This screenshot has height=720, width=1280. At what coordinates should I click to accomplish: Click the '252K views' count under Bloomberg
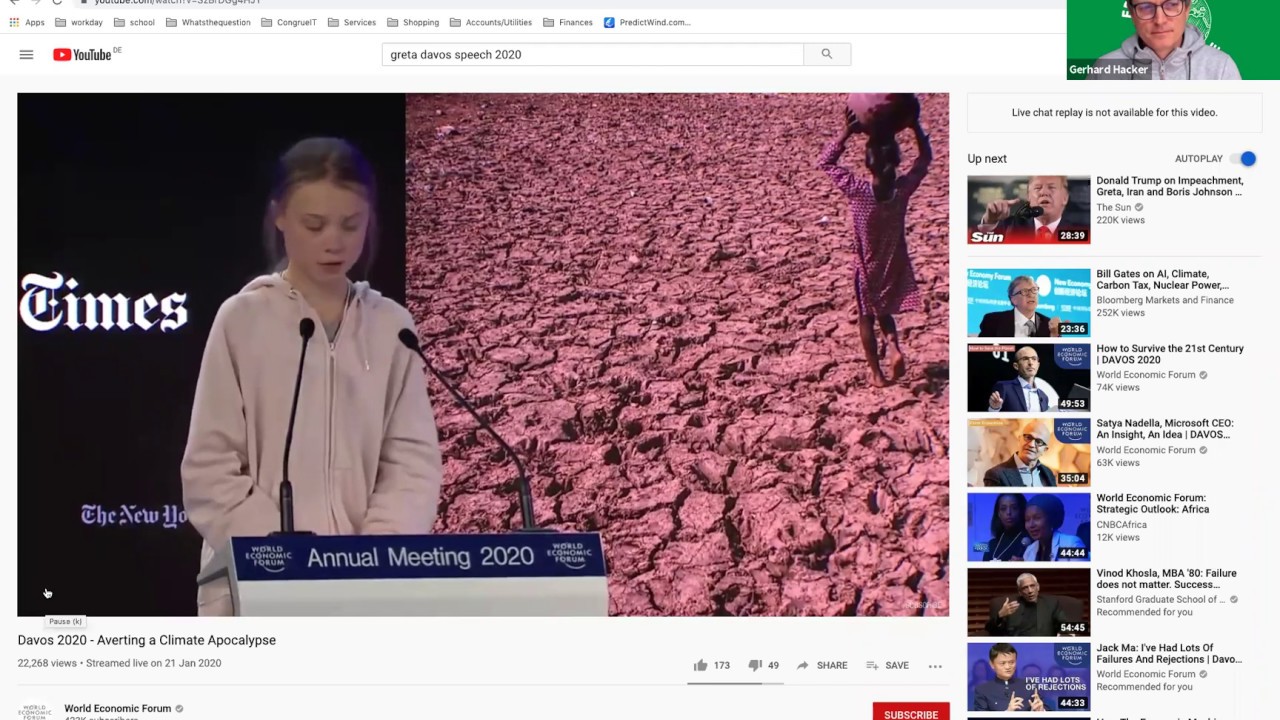[x=1121, y=313]
